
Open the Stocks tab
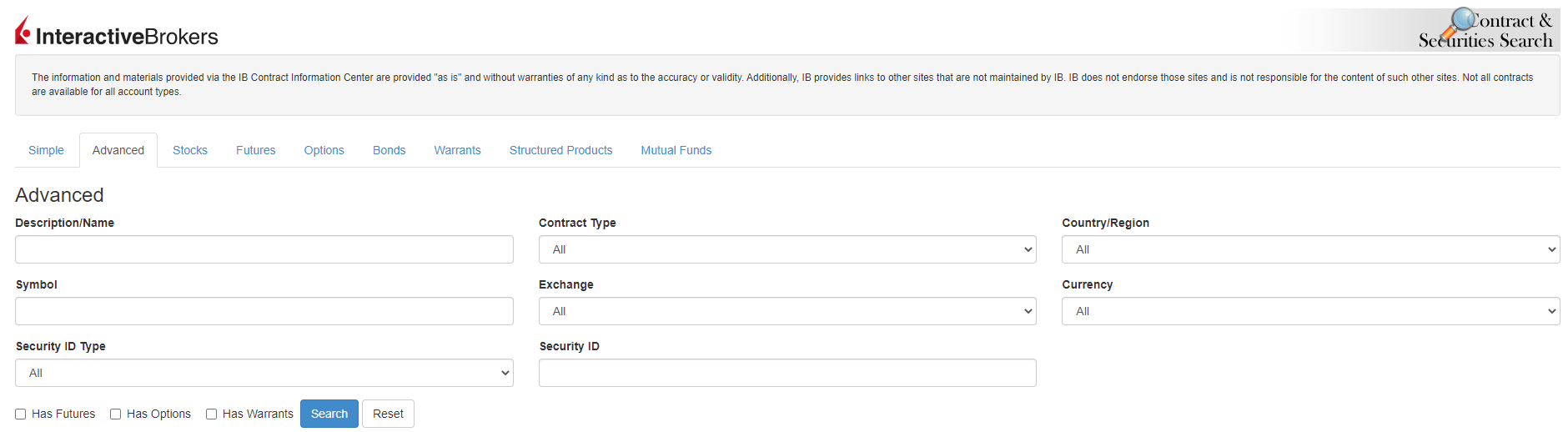tap(190, 150)
